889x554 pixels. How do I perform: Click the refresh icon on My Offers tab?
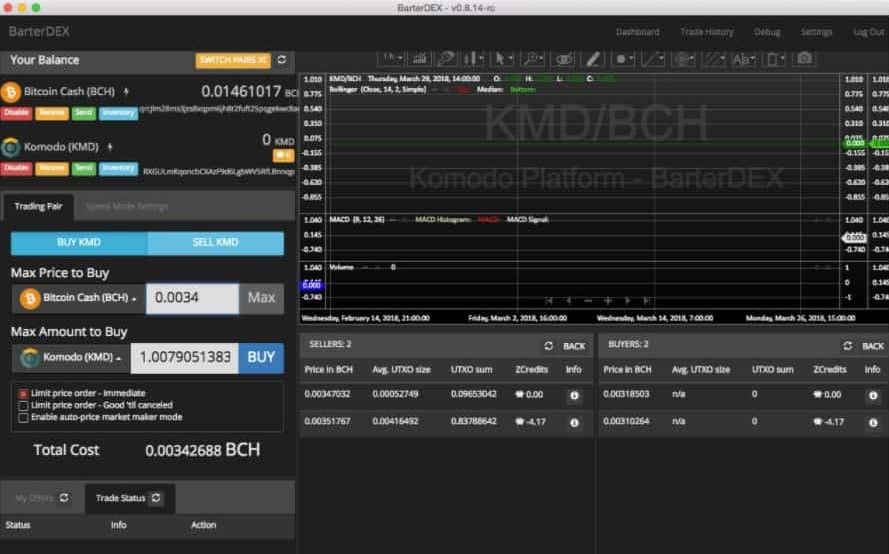click(x=64, y=498)
